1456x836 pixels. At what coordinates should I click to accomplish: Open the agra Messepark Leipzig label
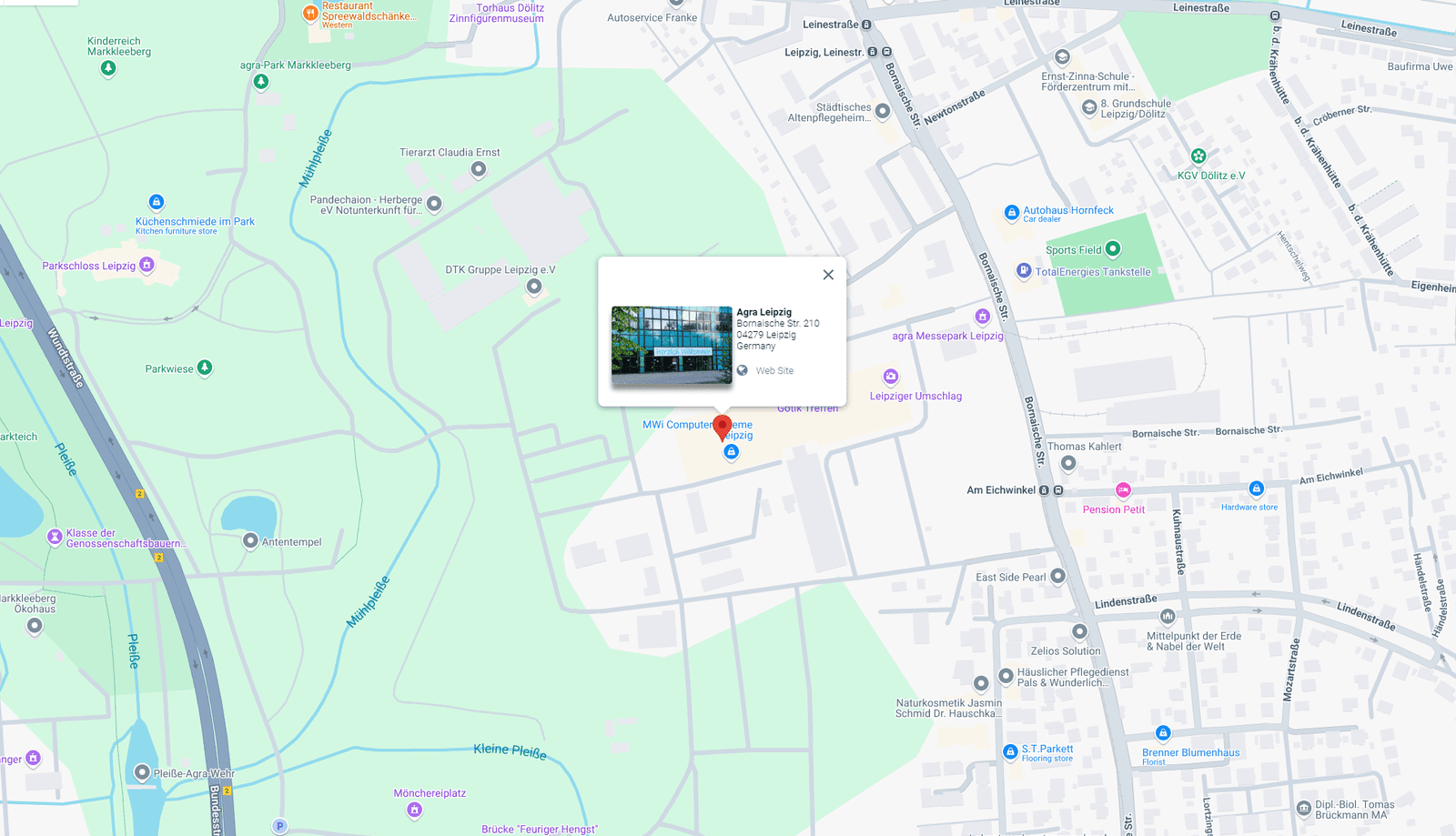click(947, 336)
